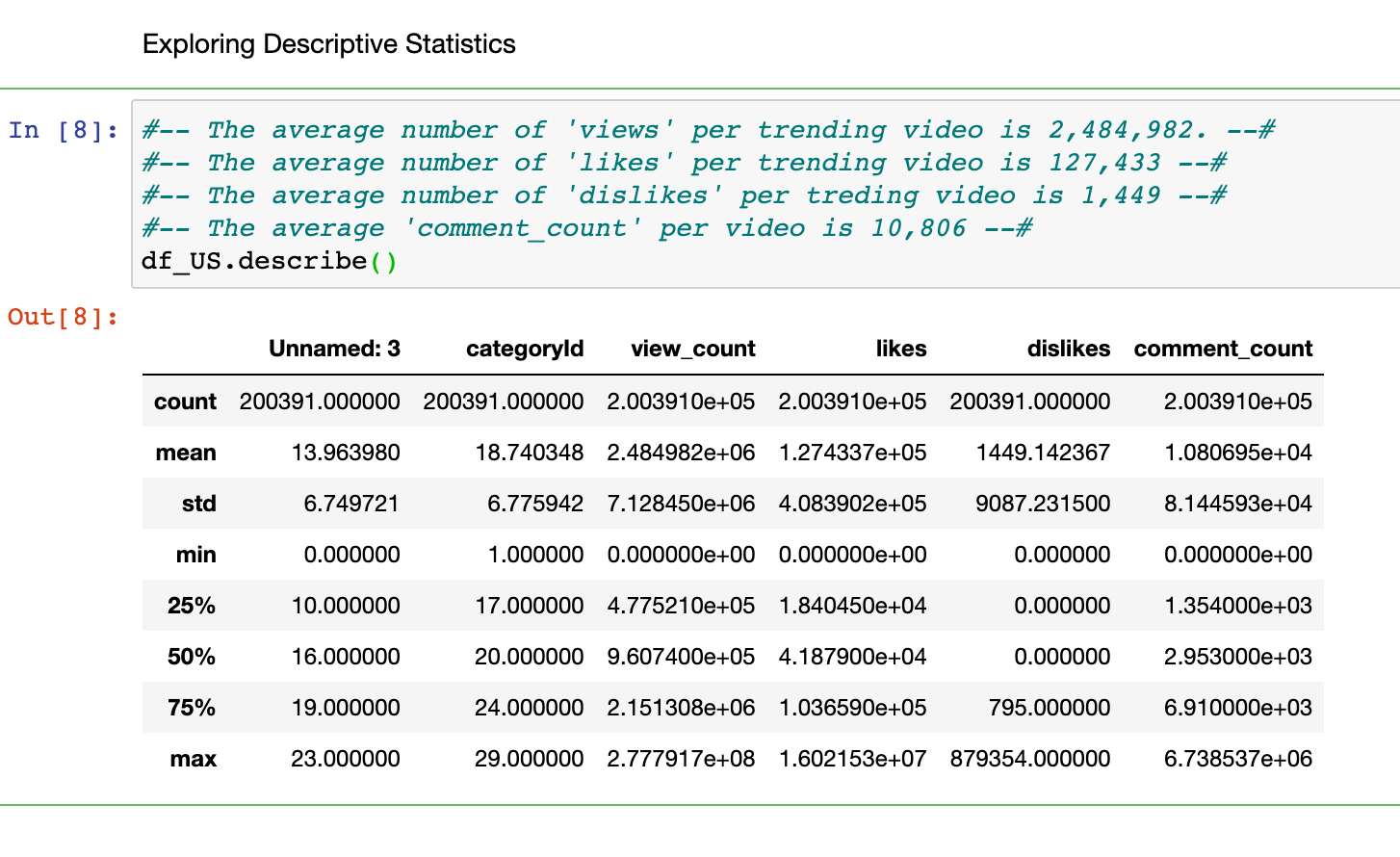The height and width of the screenshot is (857, 1400).
Task: Click the 'Unnamed: 3' column header
Action: tap(334, 349)
